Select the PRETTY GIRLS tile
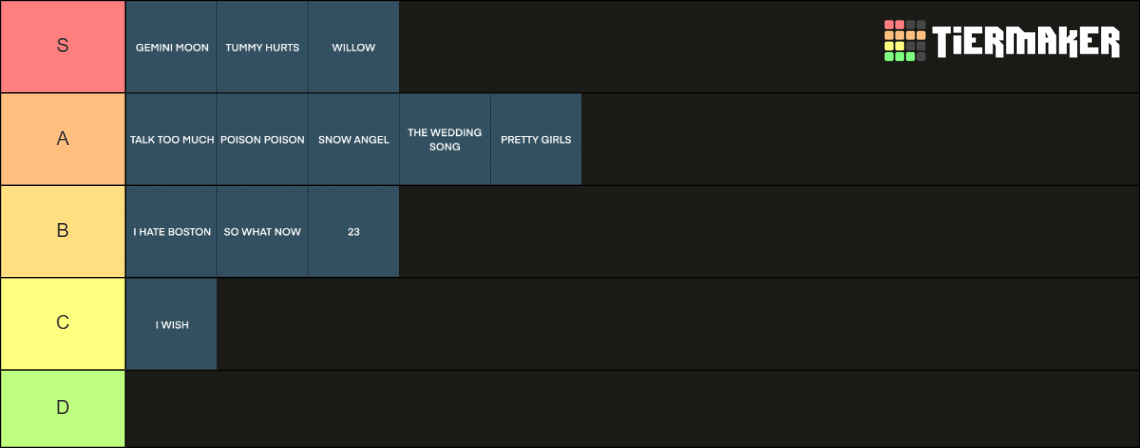 tap(536, 139)
